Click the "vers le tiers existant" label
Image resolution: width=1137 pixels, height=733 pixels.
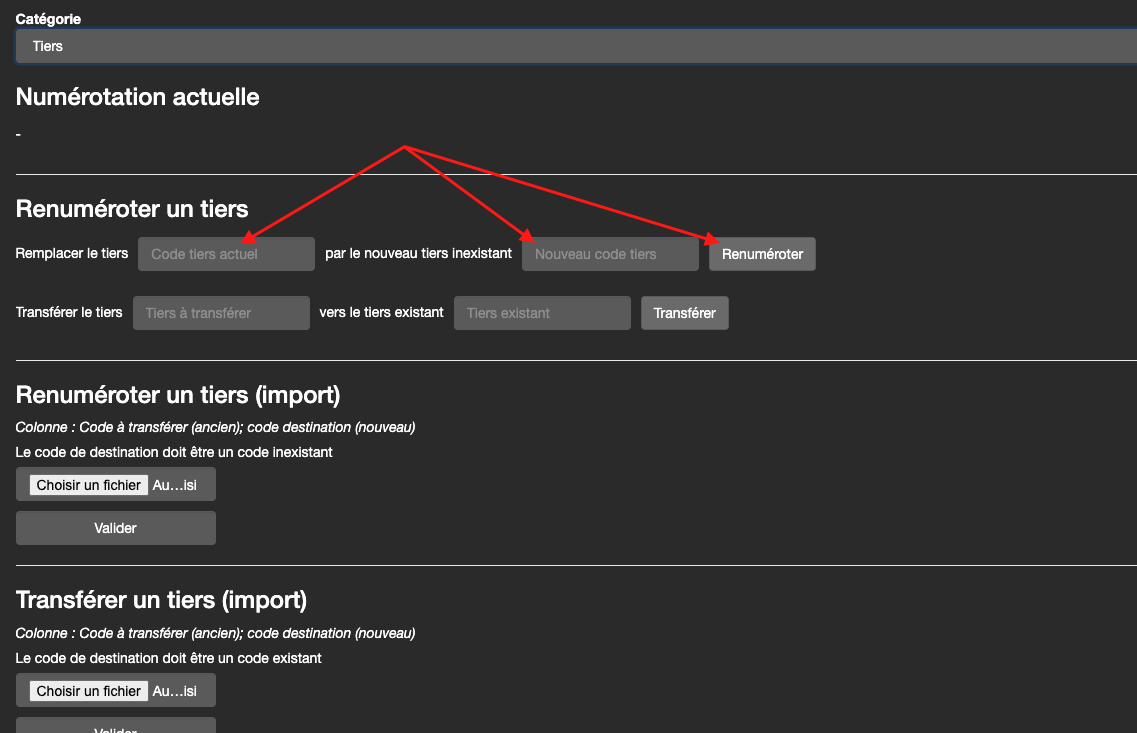coord(381,312)
